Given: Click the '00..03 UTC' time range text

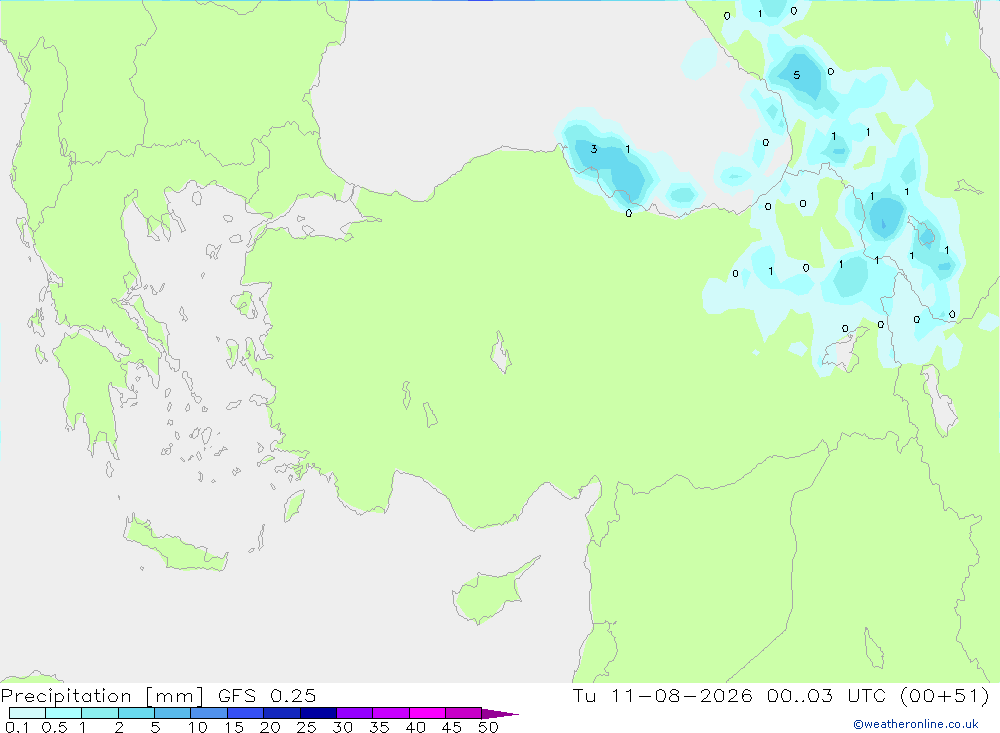Looking at the screenshot, I should pos(827,695).
